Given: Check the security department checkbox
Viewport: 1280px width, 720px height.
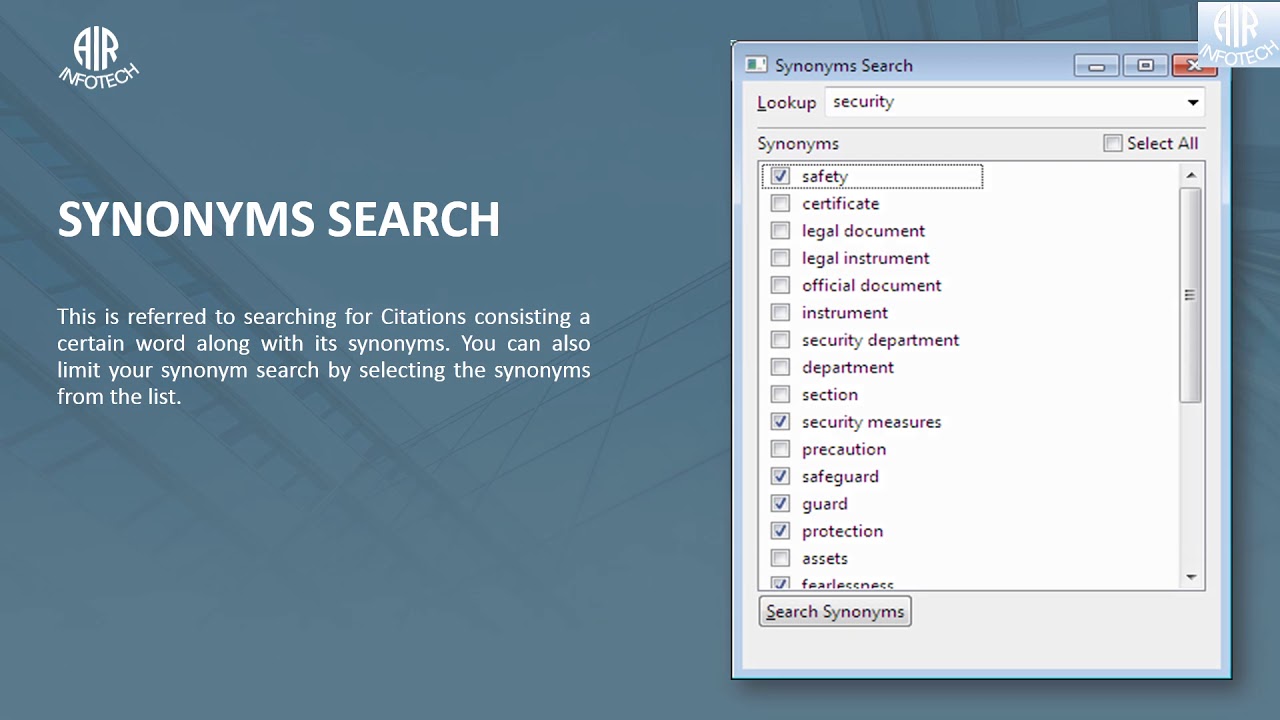Looking at the screenshot, I should 780,340.
